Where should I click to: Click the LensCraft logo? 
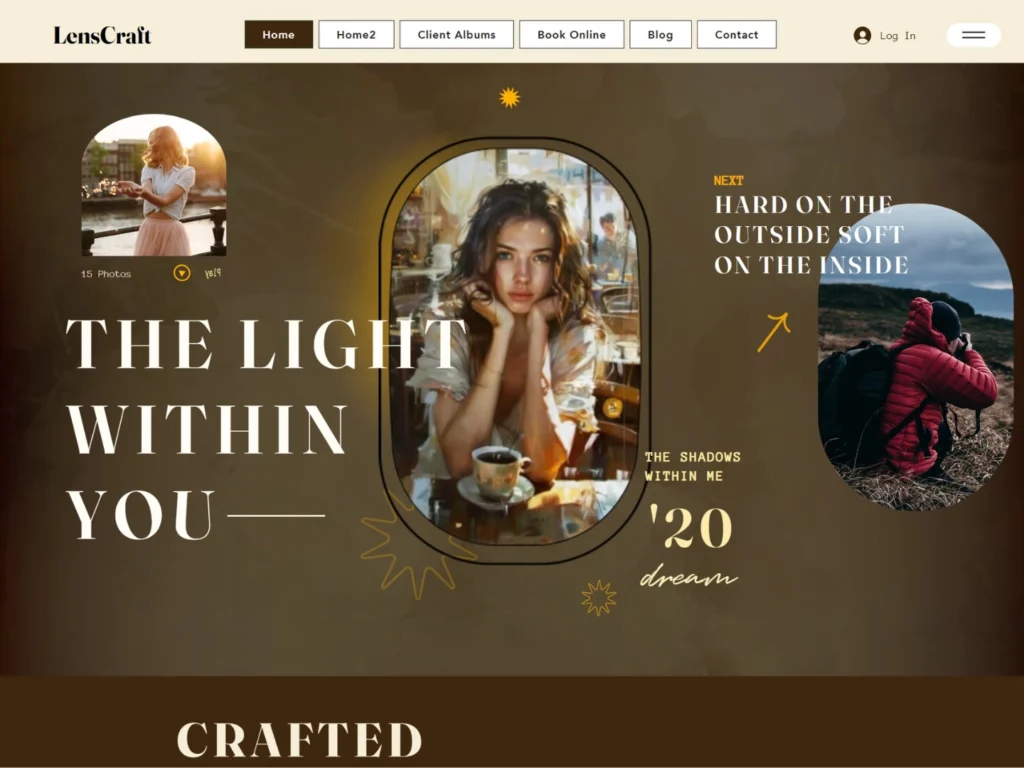(102, 35)
